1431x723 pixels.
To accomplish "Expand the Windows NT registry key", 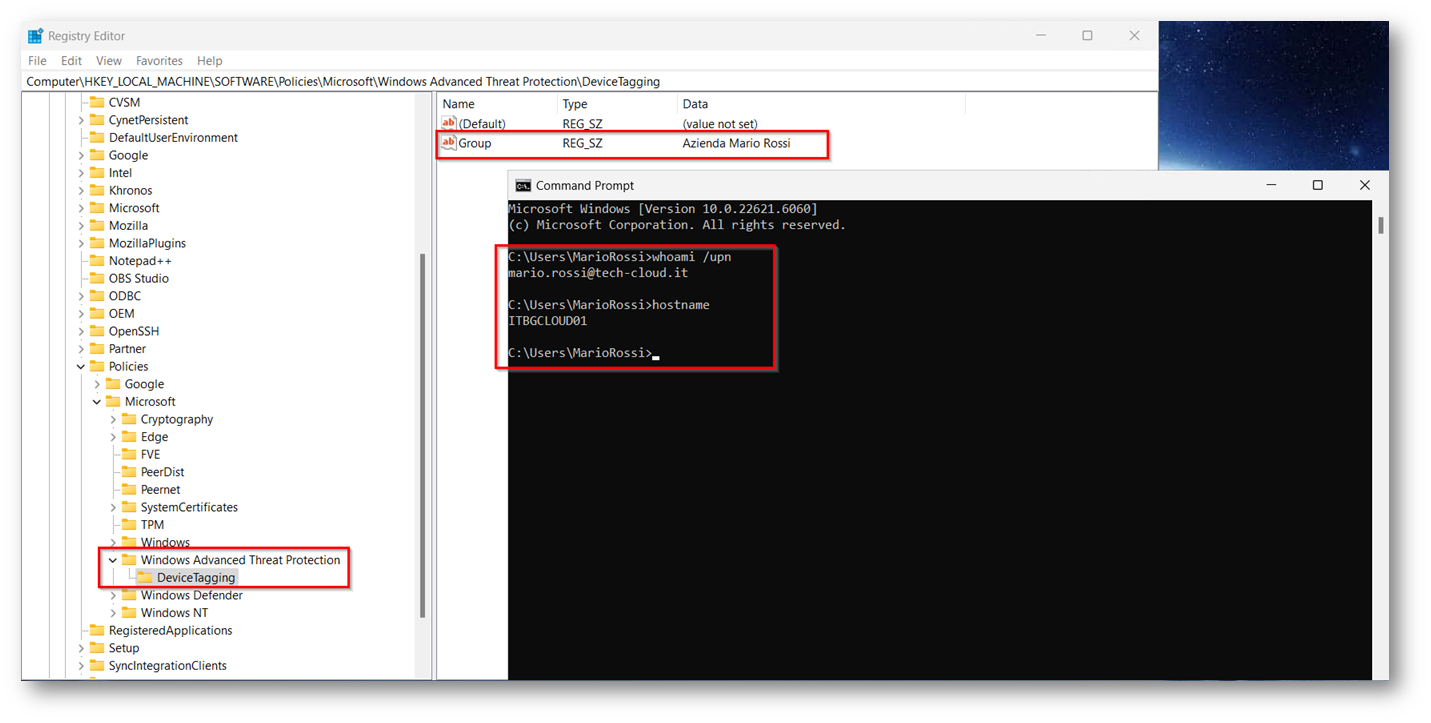I will click(113, 613).
